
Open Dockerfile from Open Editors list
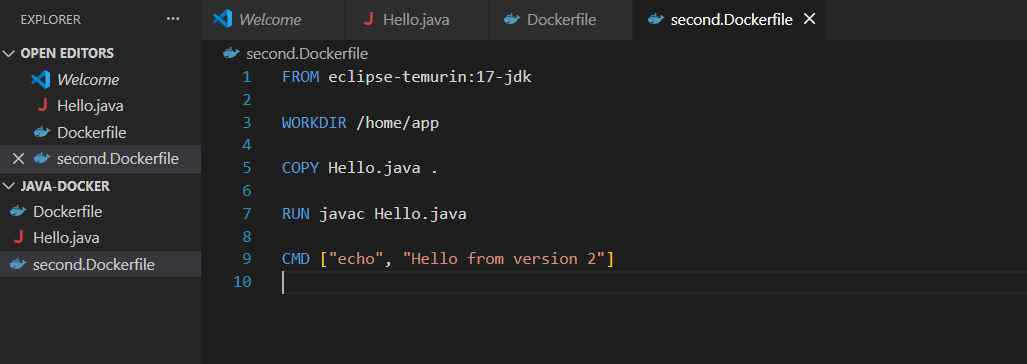pos(100,132)
